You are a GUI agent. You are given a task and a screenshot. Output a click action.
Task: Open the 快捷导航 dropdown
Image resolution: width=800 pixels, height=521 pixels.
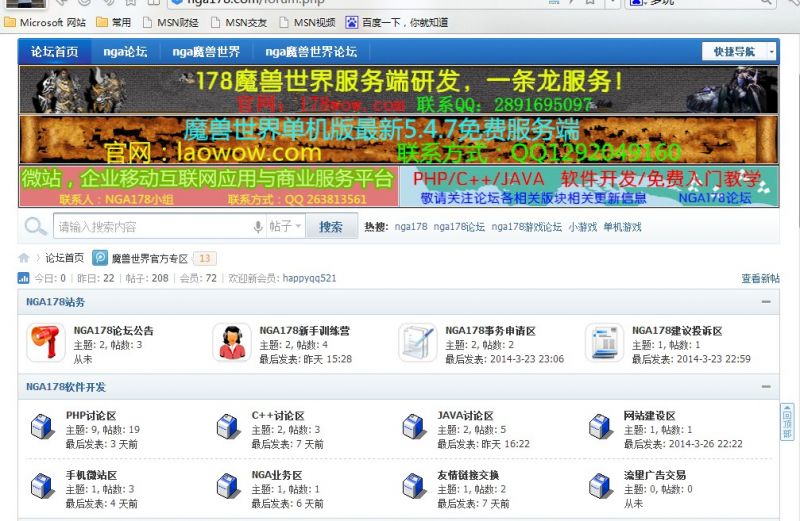[739, 52]
